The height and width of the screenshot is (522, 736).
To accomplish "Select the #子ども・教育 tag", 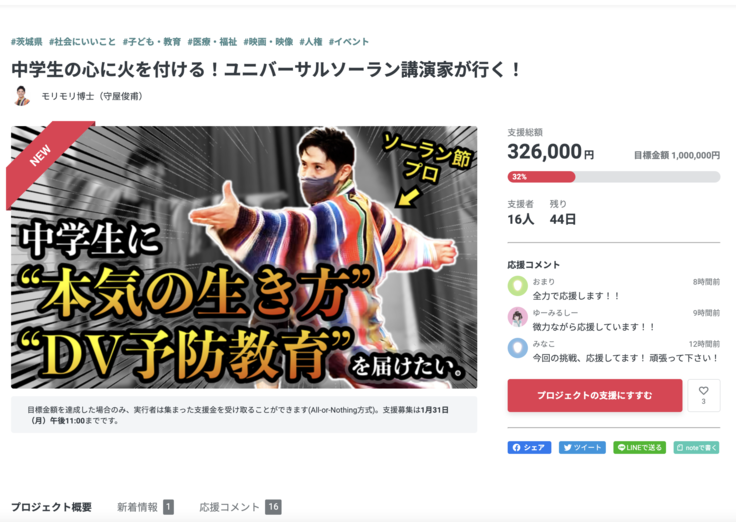I will click(152, 42).
